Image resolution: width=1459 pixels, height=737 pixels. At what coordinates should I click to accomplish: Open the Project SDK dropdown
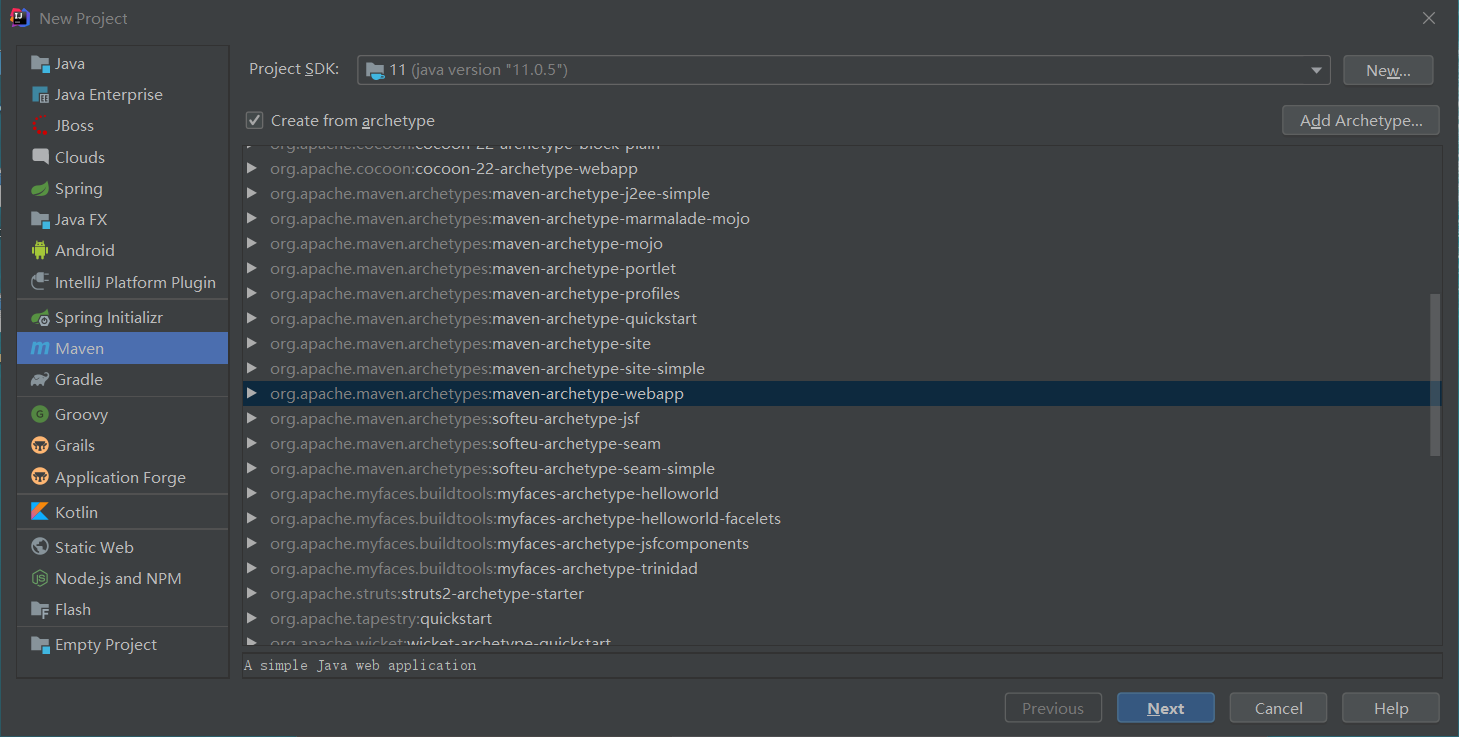click(x=1315, y=69)
